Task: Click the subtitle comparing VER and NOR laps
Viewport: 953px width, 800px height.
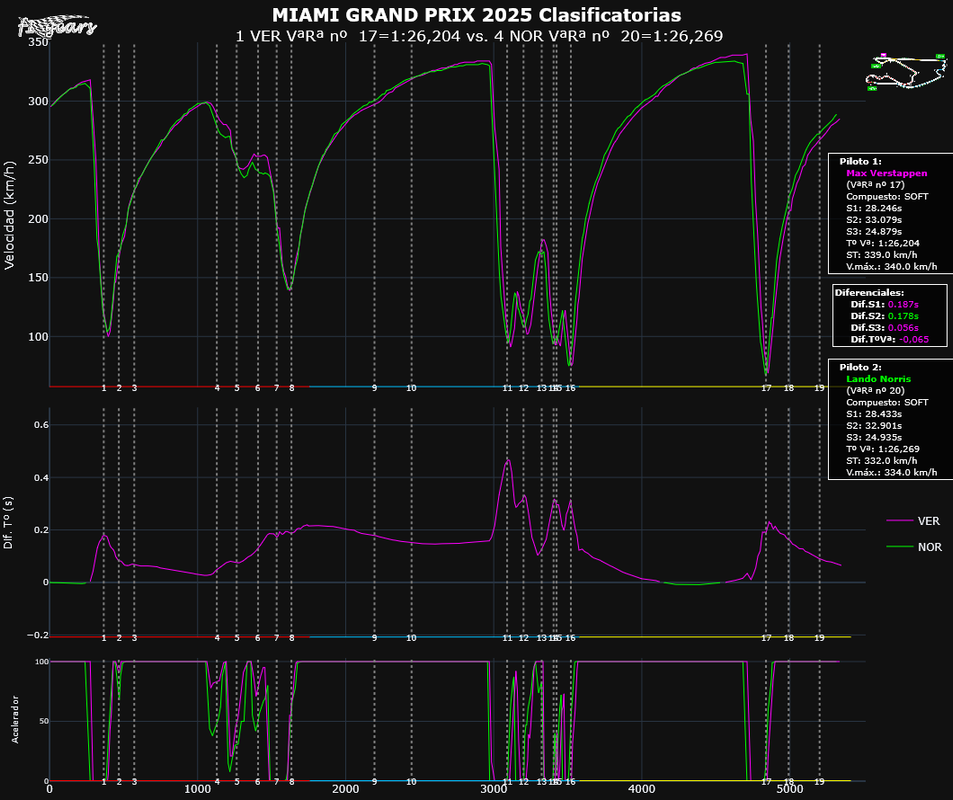Action: point(479,36)
